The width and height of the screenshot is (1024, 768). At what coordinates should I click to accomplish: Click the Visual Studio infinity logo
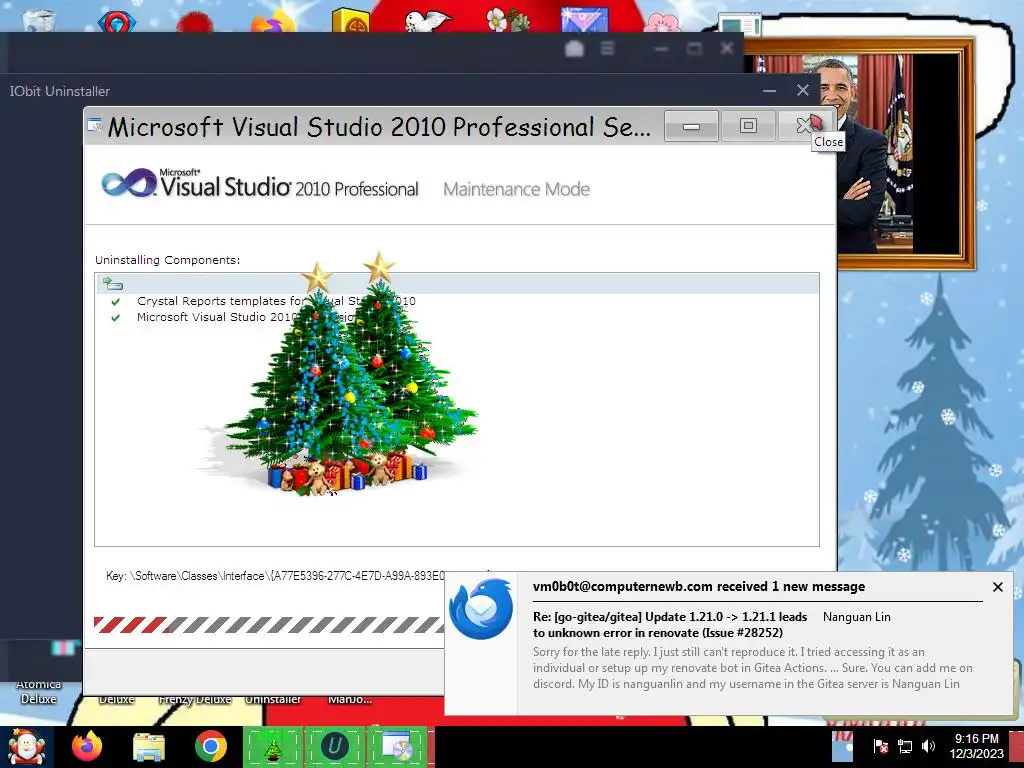pyautogui.click(x=129, y=183)
